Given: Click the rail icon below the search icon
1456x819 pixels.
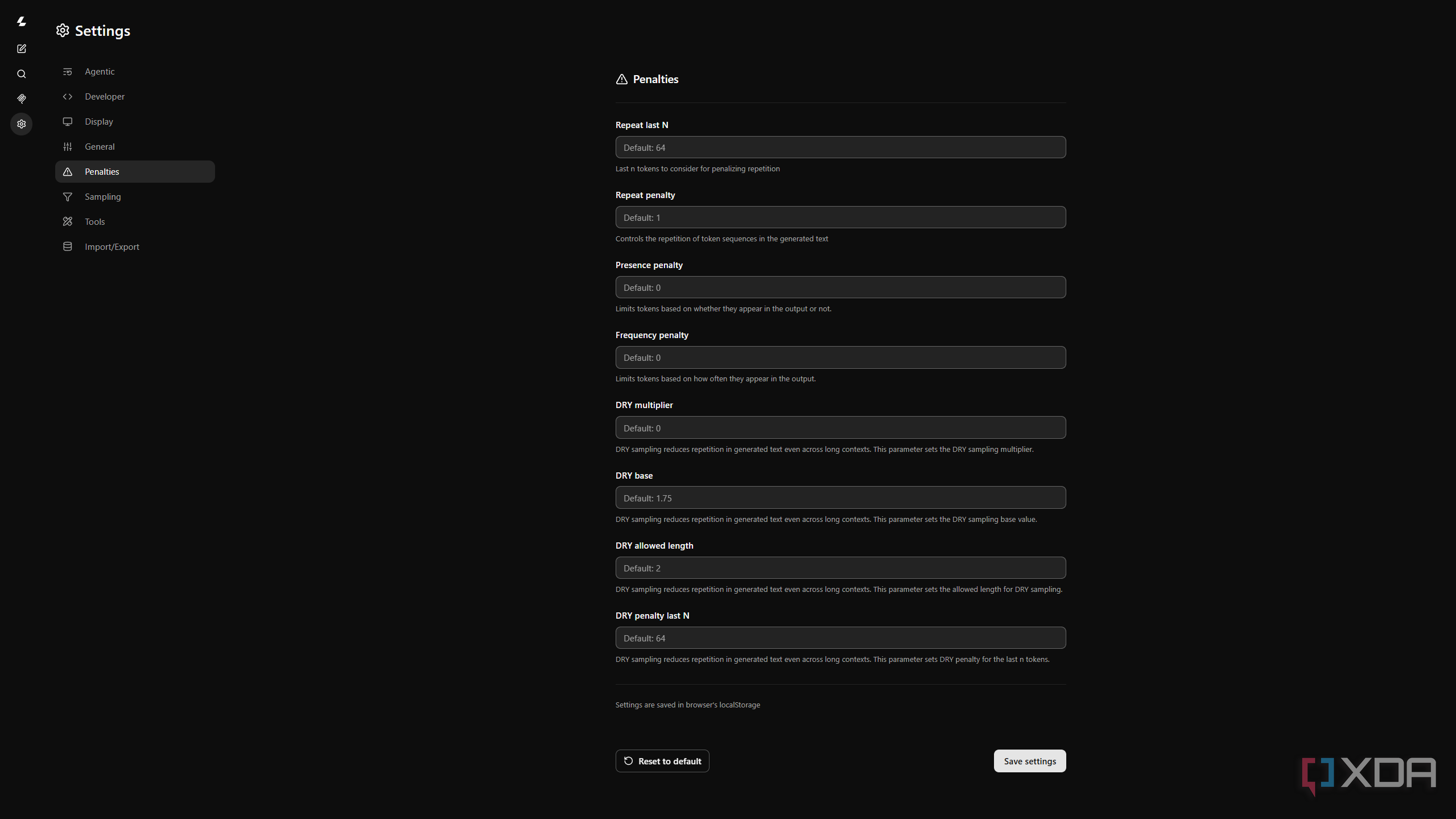Looking at the screenshot, I should [22, 99].
